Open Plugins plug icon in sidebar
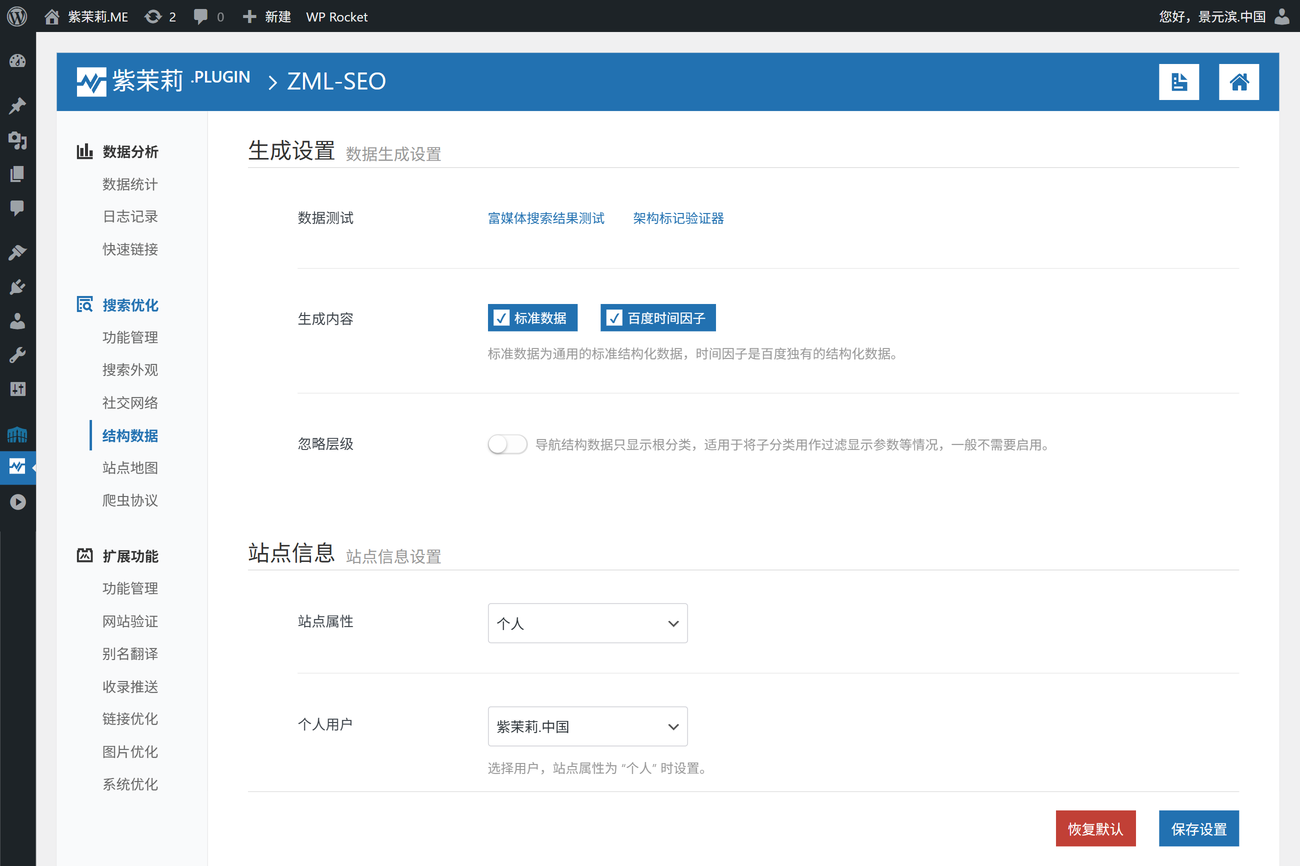The height and width of the screenshot is (866, 1300). coord(17,287)
